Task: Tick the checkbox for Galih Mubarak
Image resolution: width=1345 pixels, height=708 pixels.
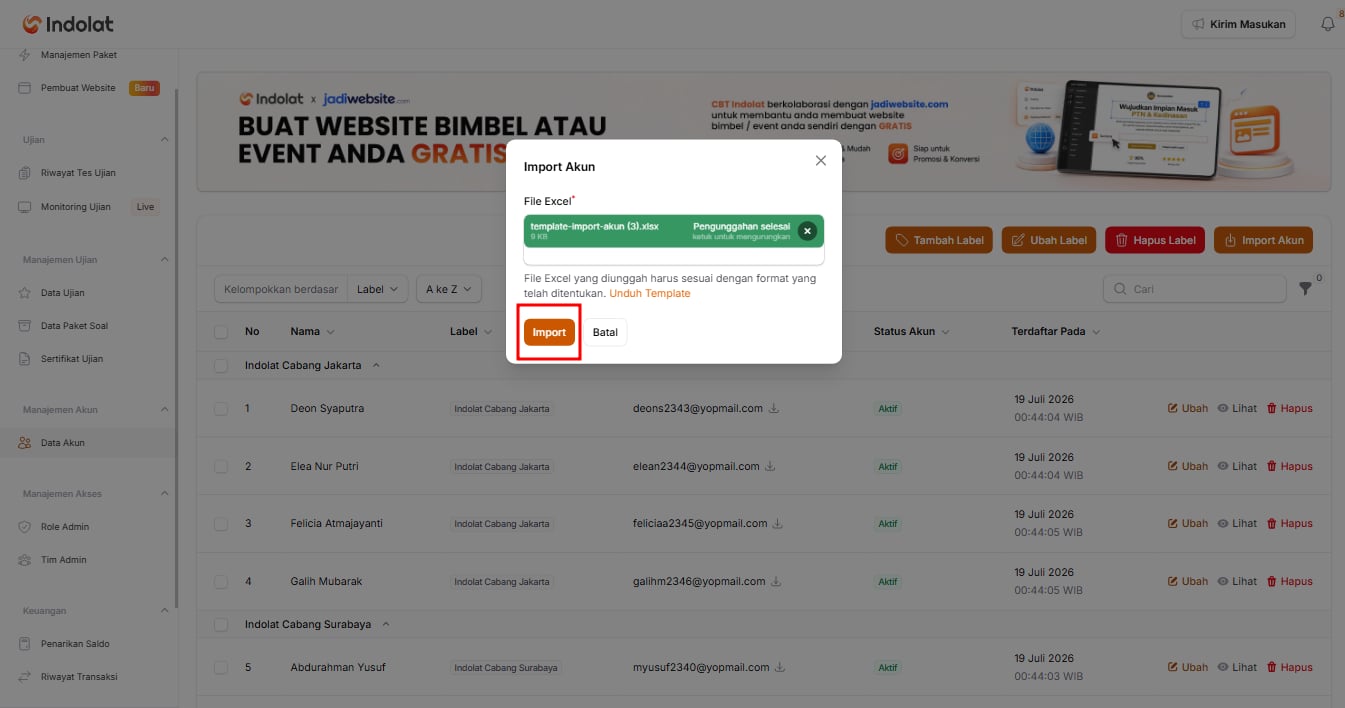Action: click(x=221, y=582)
